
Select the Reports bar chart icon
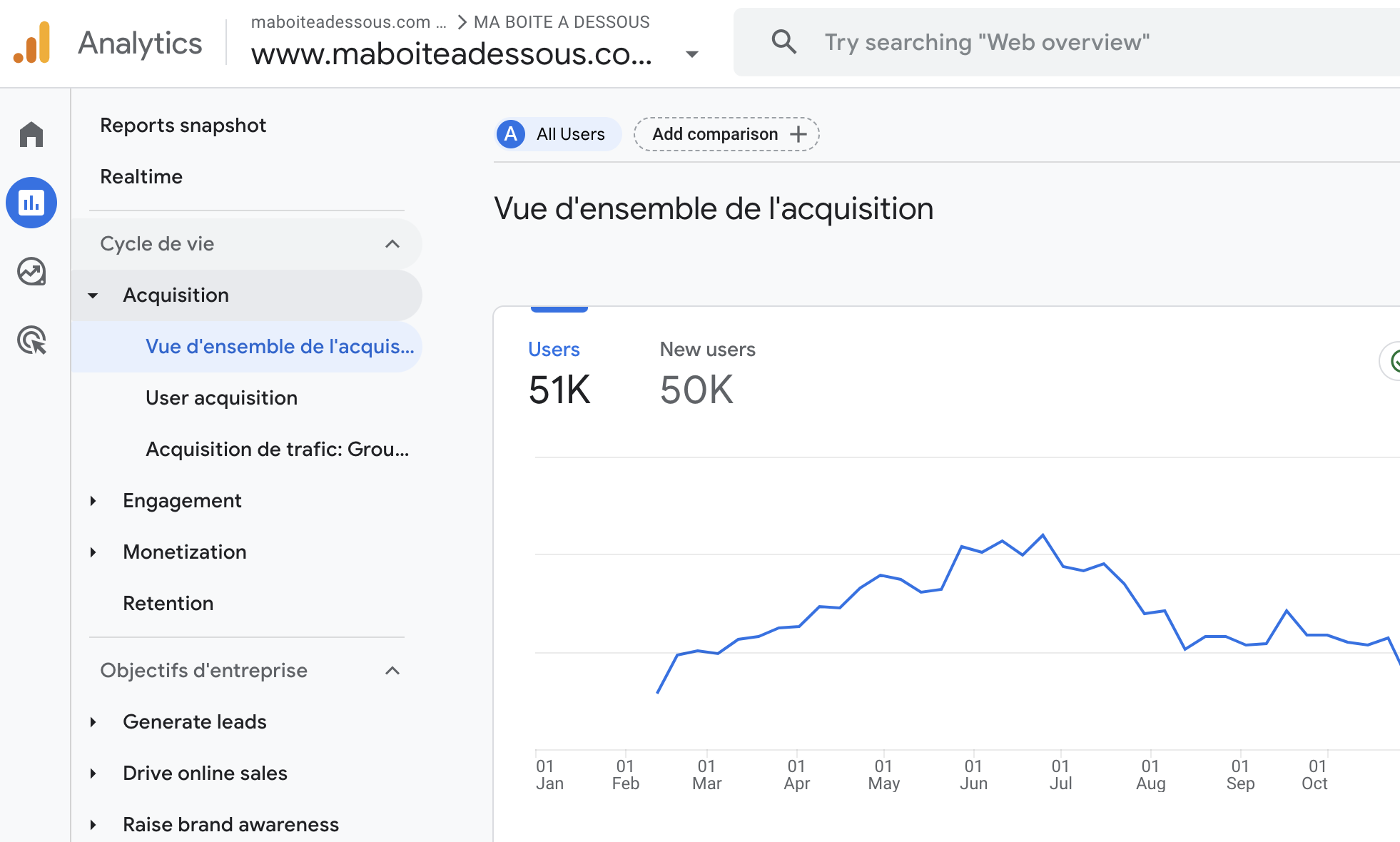[31, 203]
